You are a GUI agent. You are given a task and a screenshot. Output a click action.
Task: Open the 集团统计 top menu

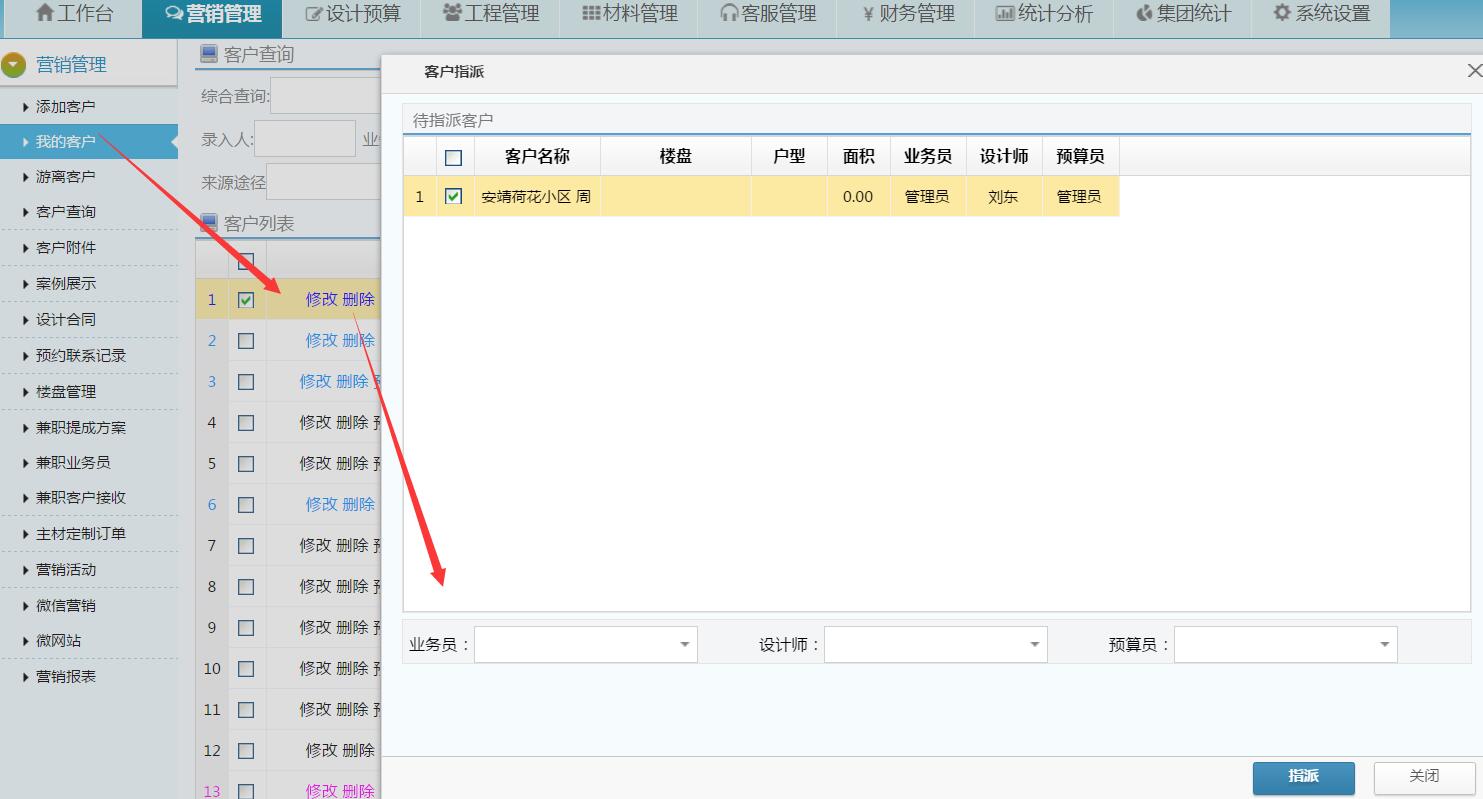[x=1183, y=14]
